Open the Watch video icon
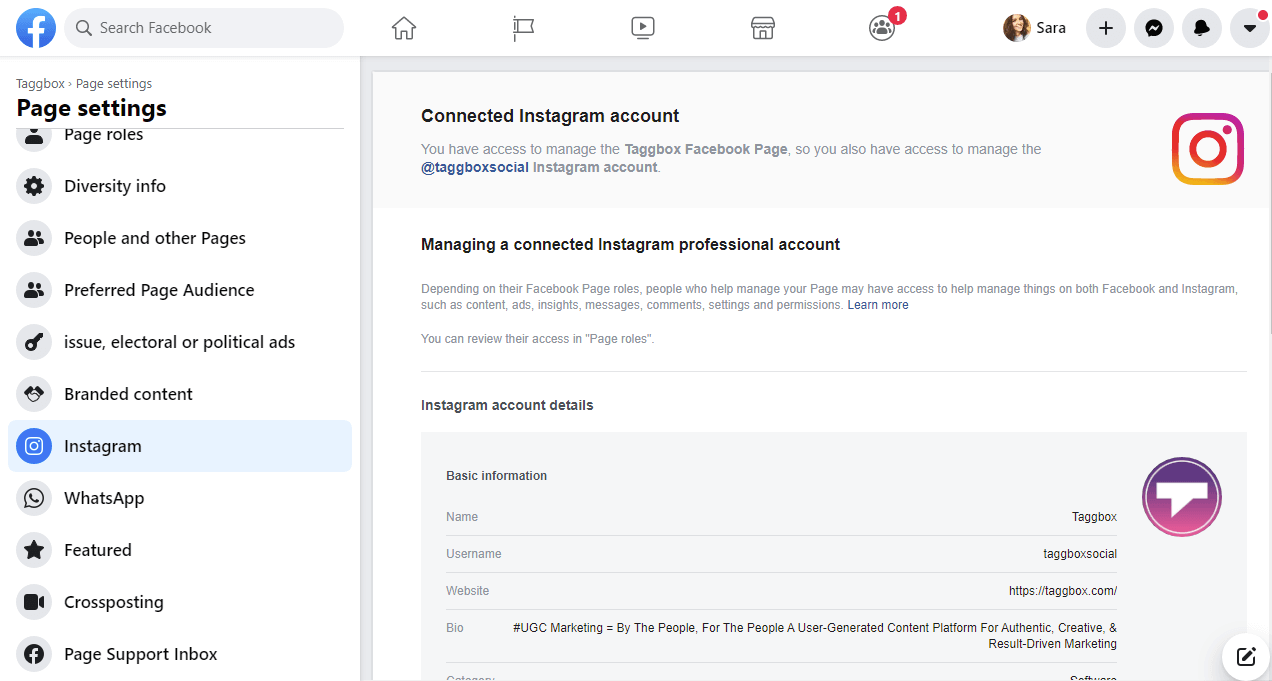The height and width of the screenshot is (681, 1272). pyautogui.click(x=643, y=28)
